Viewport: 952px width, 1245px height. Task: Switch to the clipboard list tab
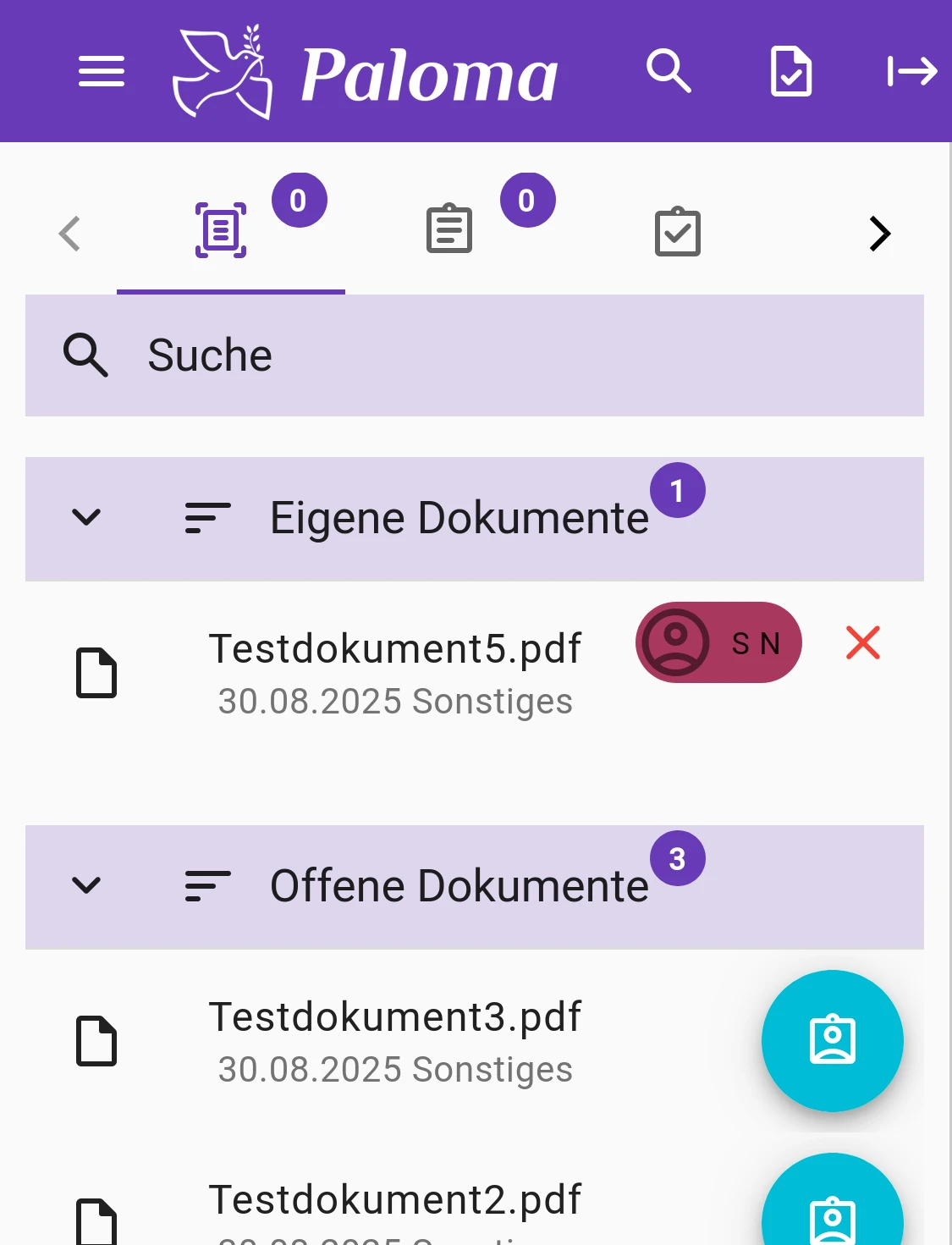449,229
